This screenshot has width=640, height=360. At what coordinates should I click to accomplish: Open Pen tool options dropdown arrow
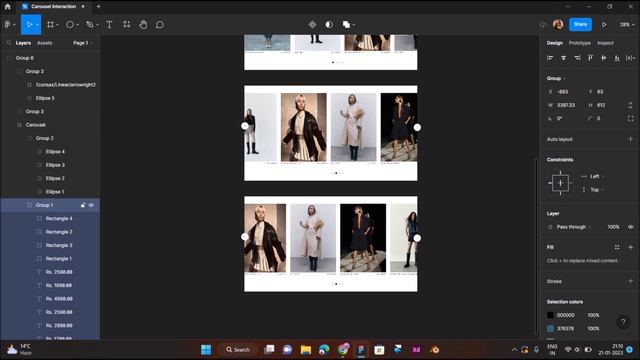coord(97,25)
